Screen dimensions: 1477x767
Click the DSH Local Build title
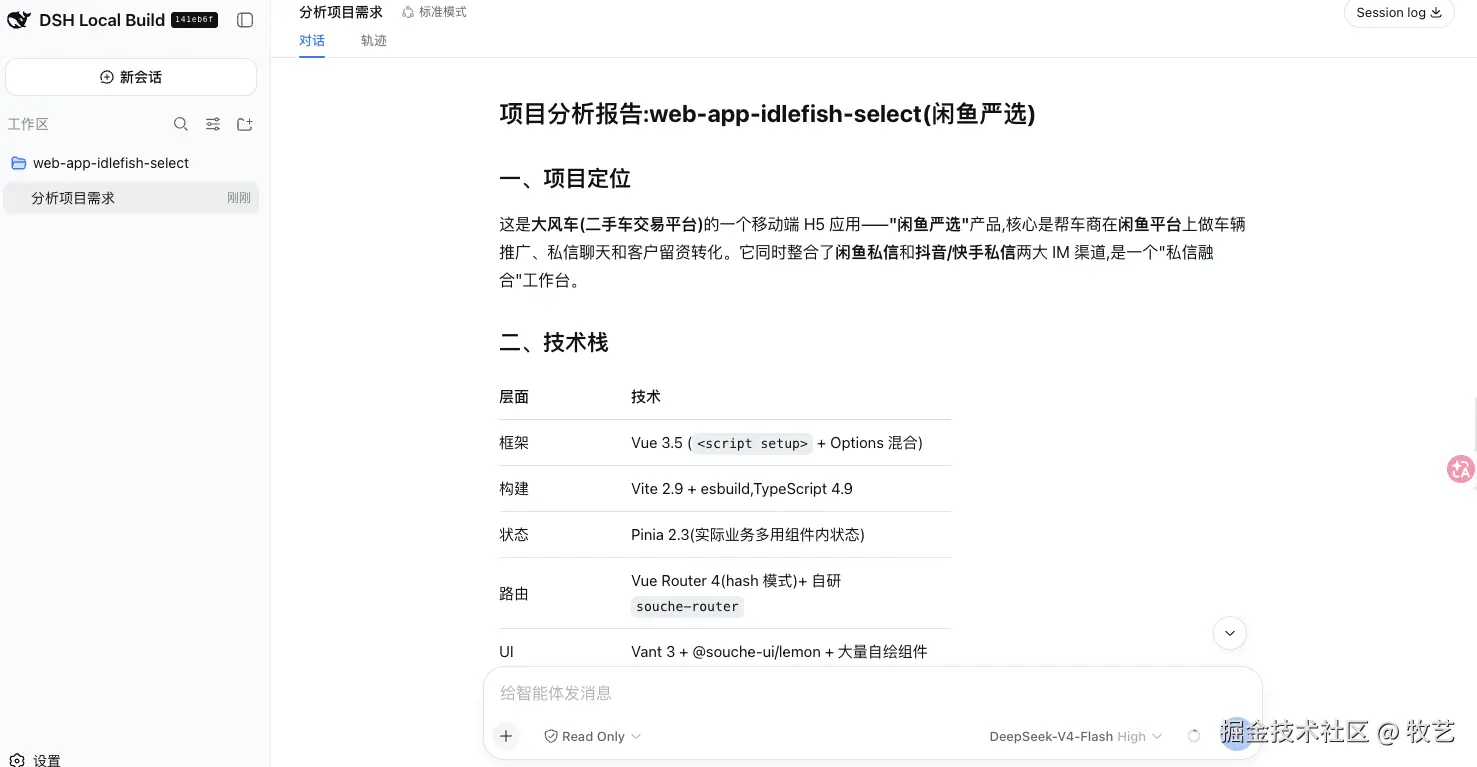[102, 20]
